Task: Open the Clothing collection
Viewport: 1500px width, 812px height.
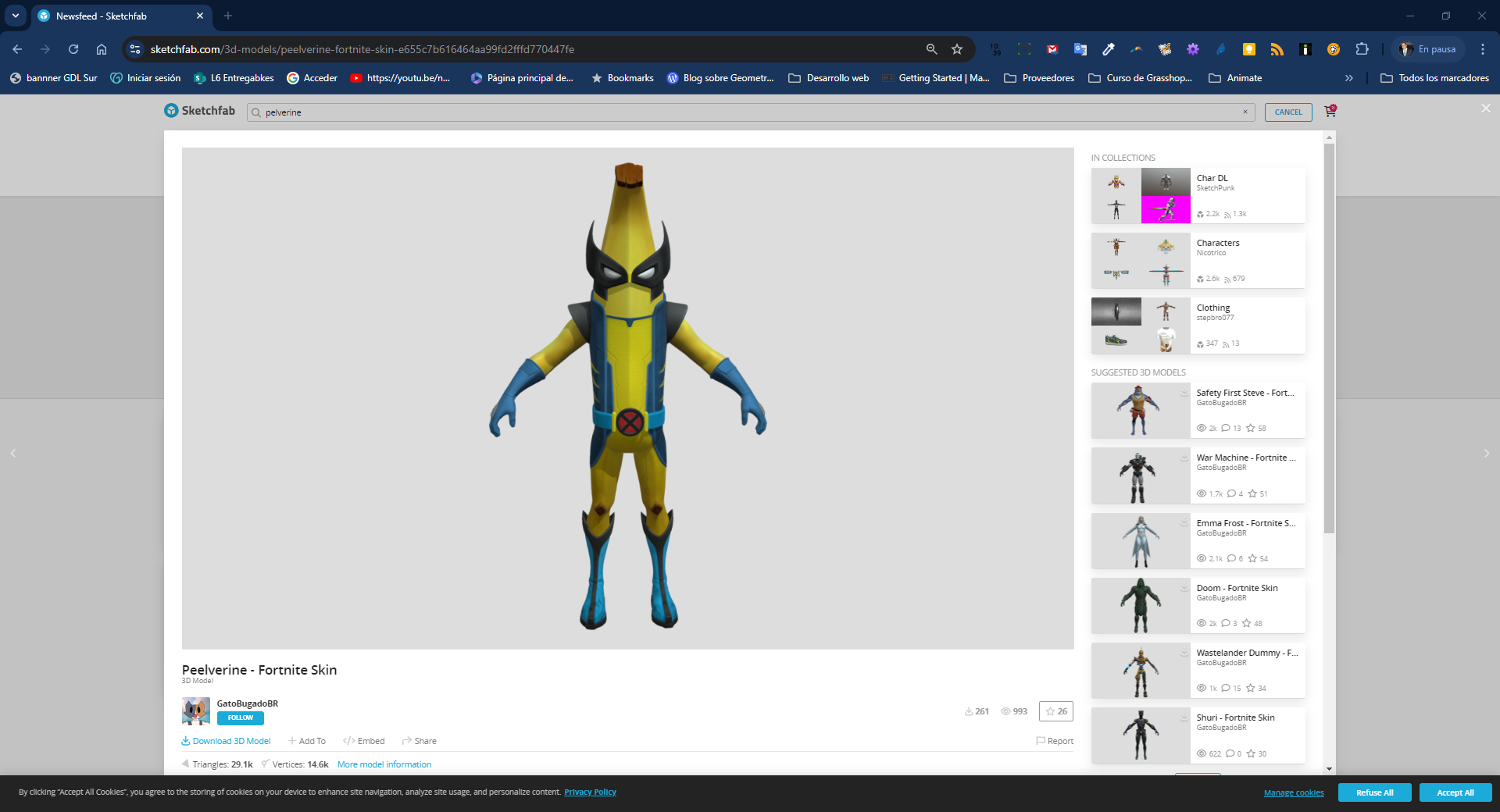Action: point(1198,326)
